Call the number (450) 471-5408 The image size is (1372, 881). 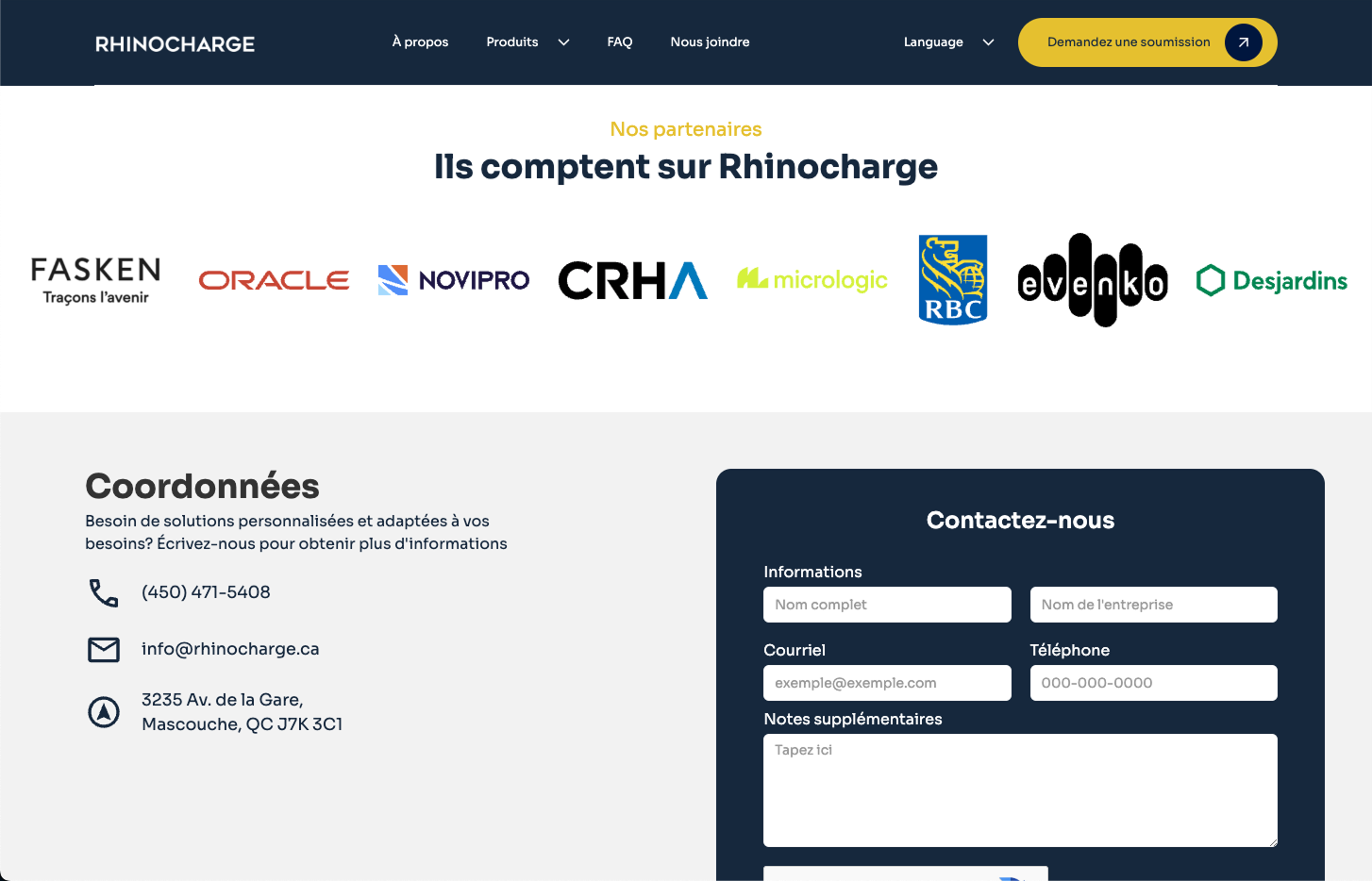click(x=206, y=592)
